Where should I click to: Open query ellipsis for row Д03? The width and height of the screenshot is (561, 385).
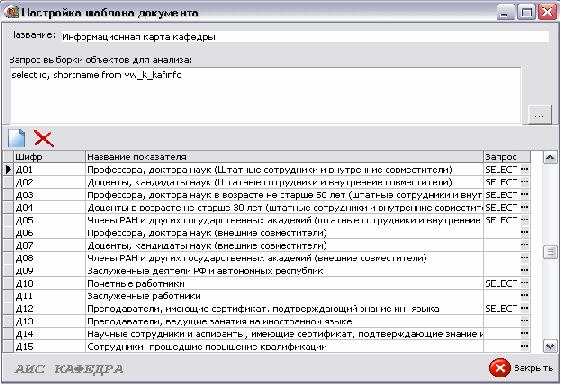tap(525, 195)
